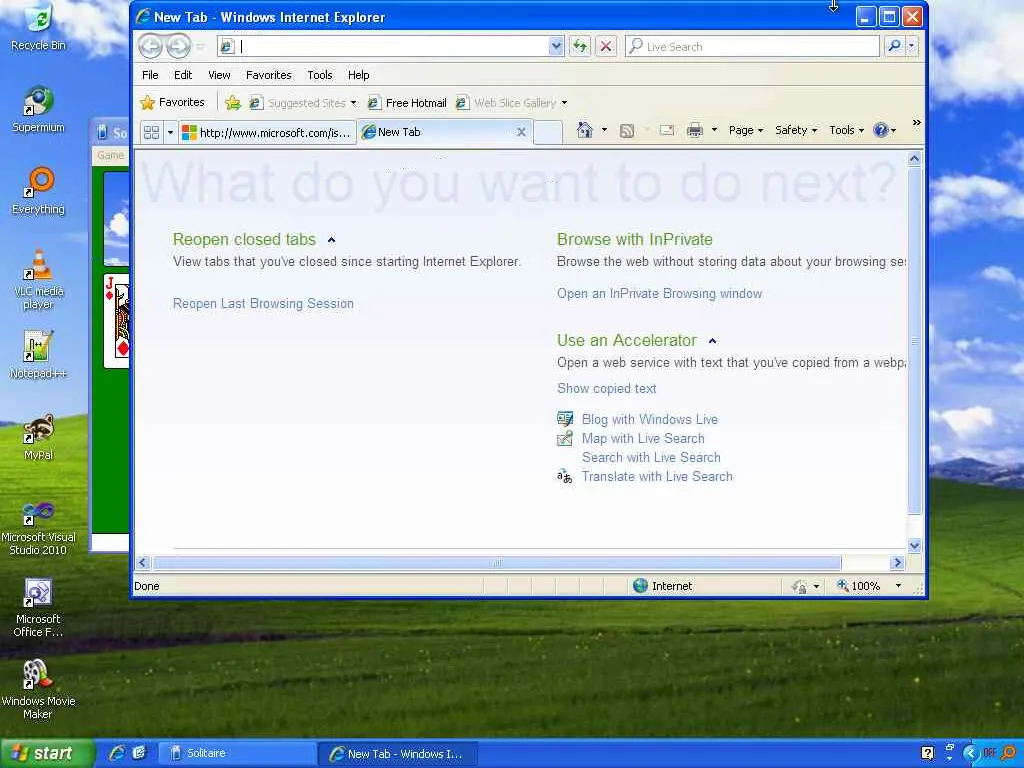
Task: Open the Suggested Sites dropdown
Action: click(x=353, y=103)
